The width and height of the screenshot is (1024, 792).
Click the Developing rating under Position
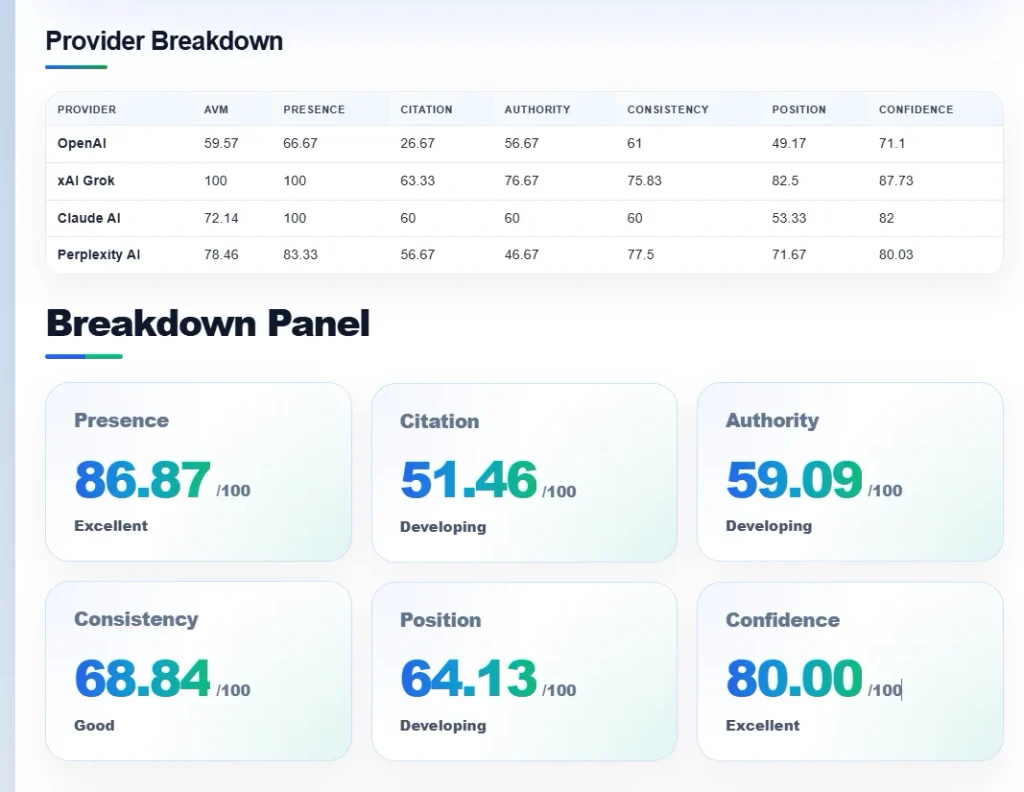443,726
